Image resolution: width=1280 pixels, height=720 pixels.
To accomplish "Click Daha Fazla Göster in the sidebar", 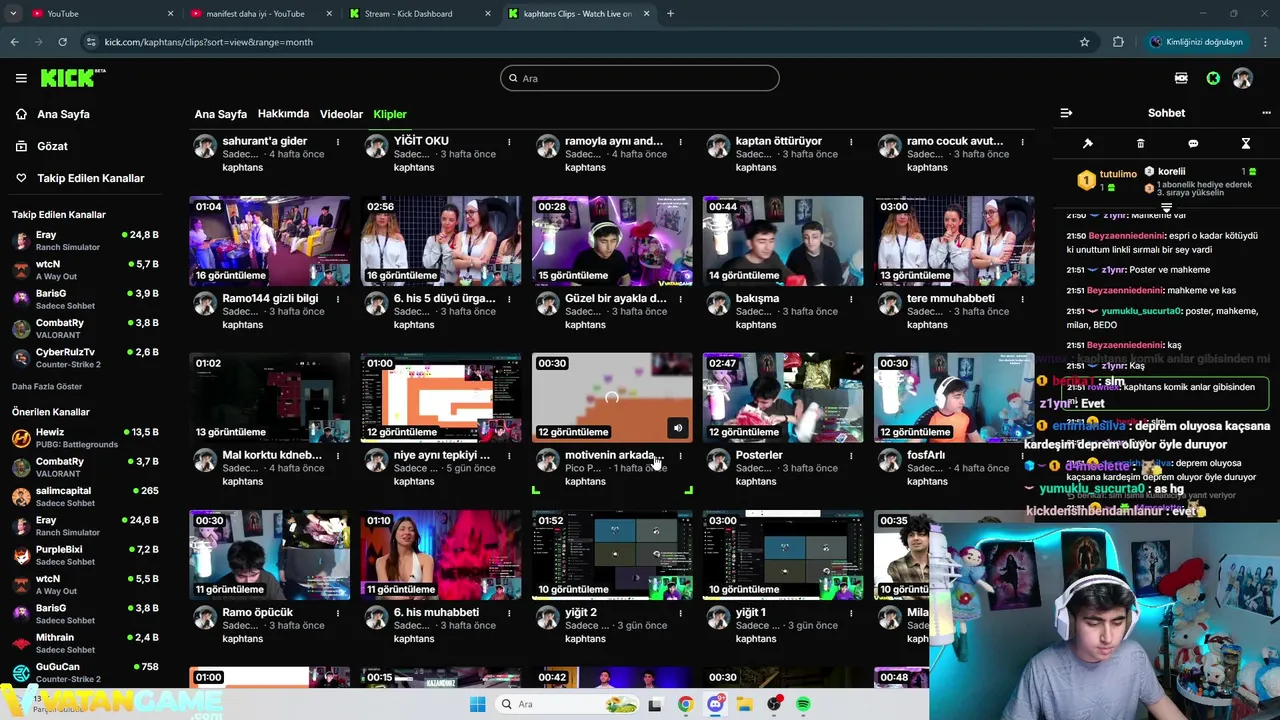I will coord(47,387).
